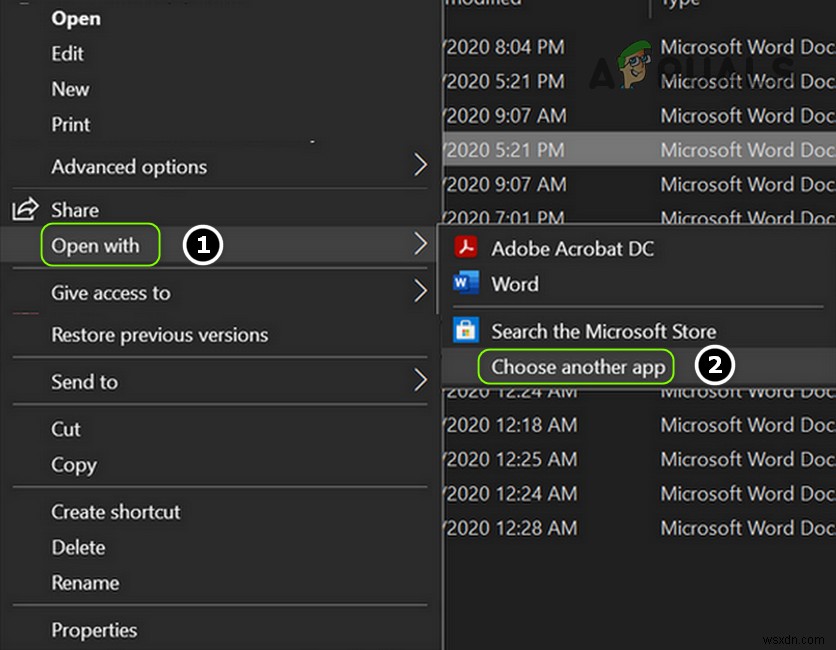836x650 pixels.
Task: Click the Microsoft Store bag icon
Action: [x=466, y=330]
